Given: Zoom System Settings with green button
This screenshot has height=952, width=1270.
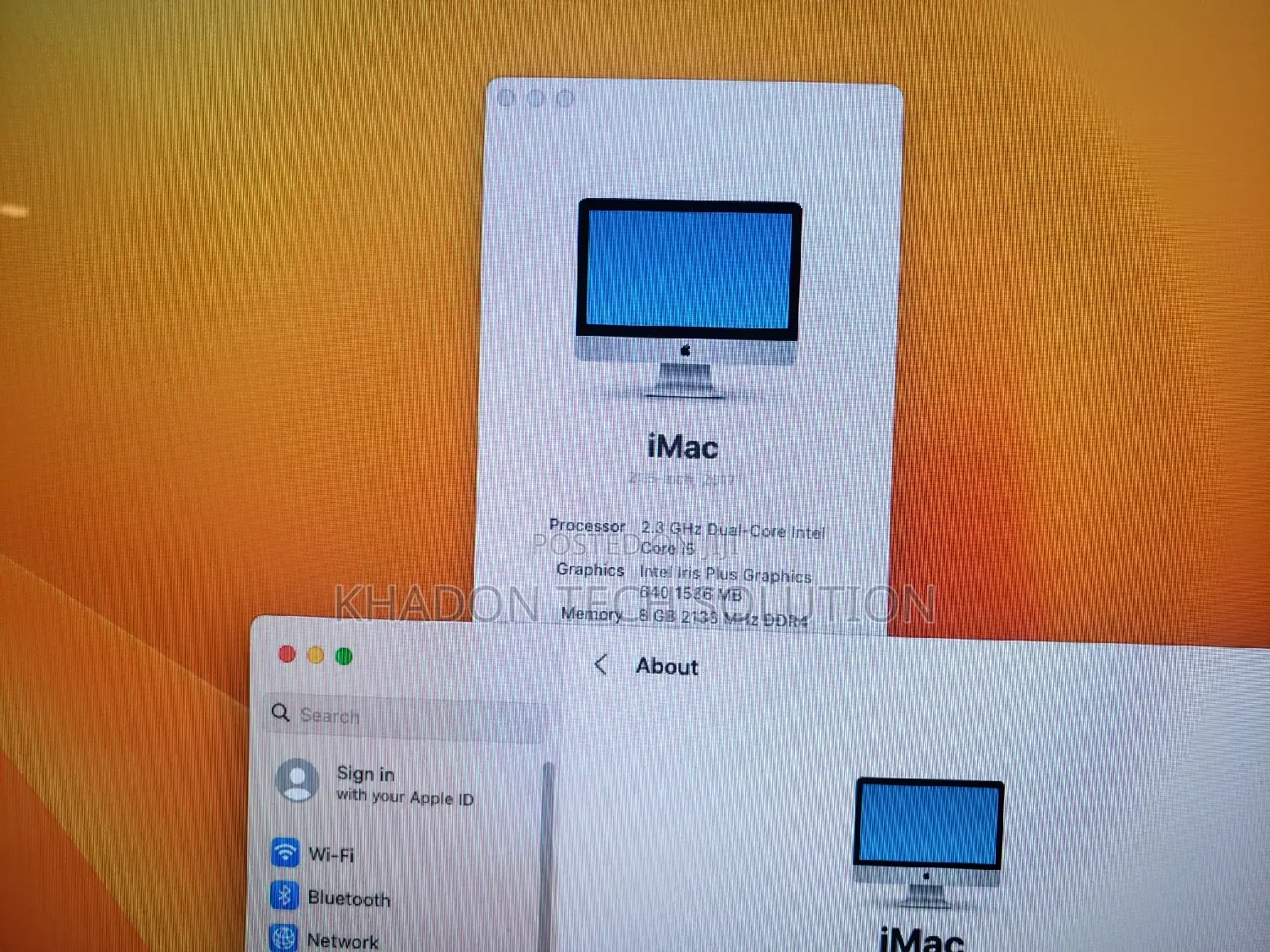Looking at the screenshot, I should click(x=344, y=656).
